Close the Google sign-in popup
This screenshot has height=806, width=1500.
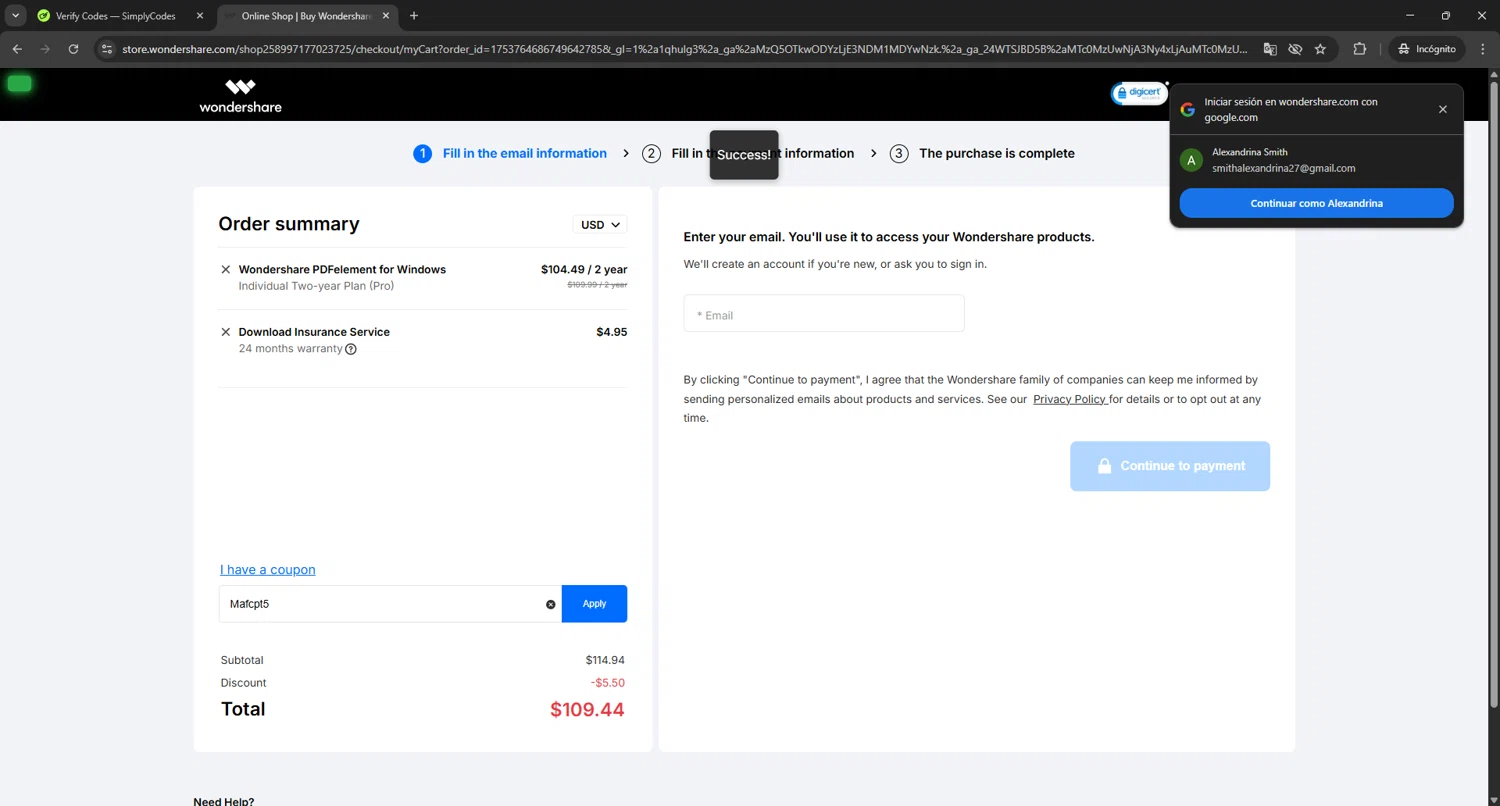click(1442, 109)
